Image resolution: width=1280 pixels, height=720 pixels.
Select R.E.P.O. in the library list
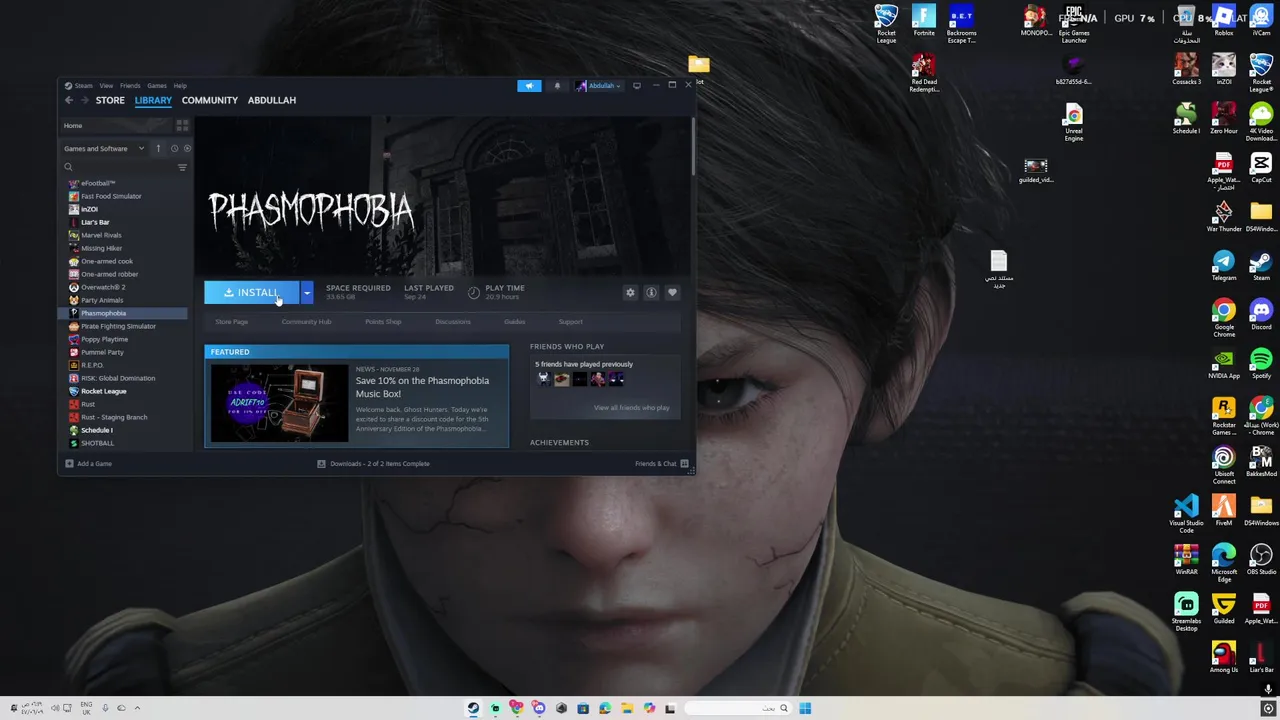pos(92,365)
